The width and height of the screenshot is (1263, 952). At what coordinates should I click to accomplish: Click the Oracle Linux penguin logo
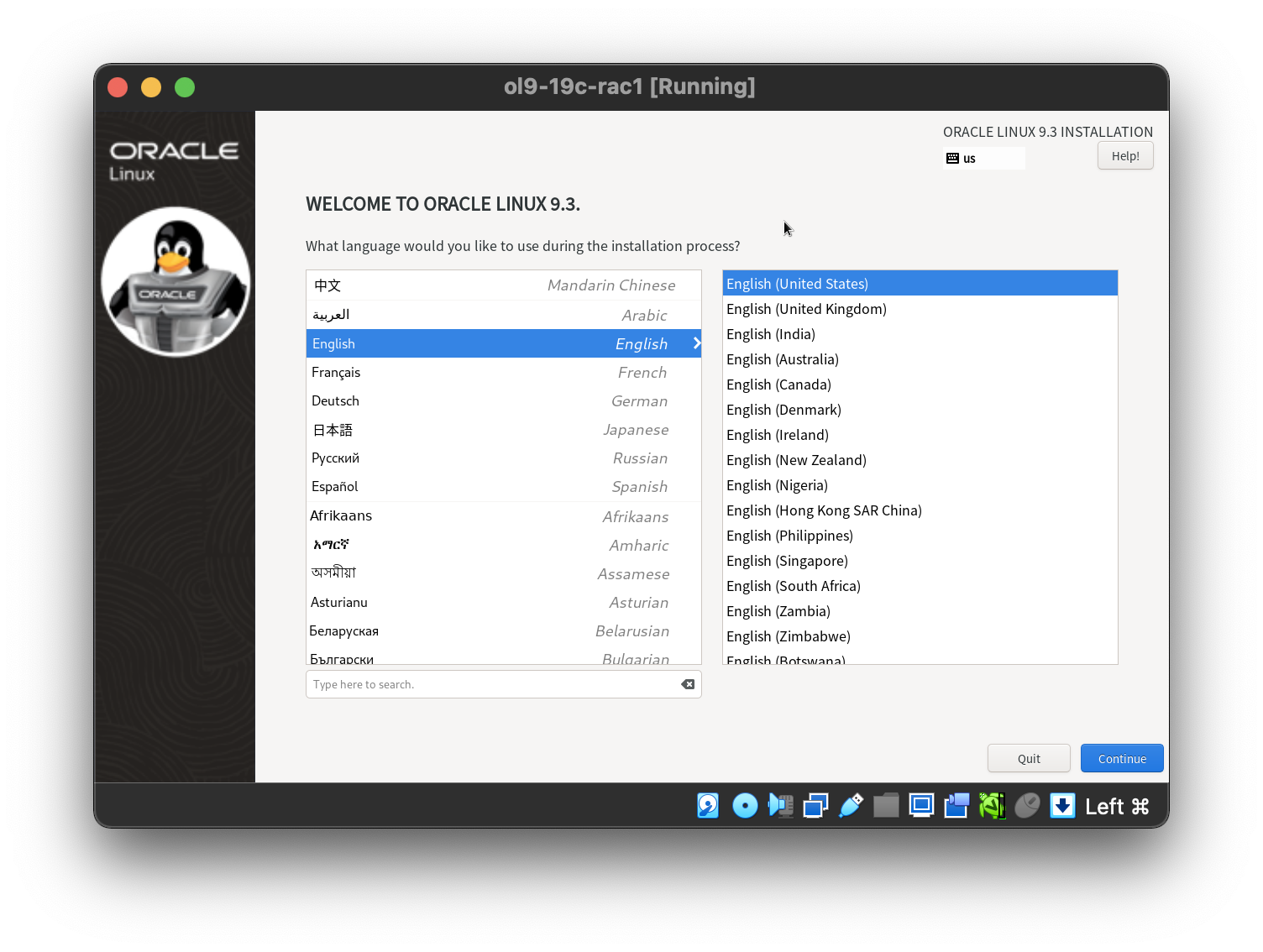pos(176,282)
